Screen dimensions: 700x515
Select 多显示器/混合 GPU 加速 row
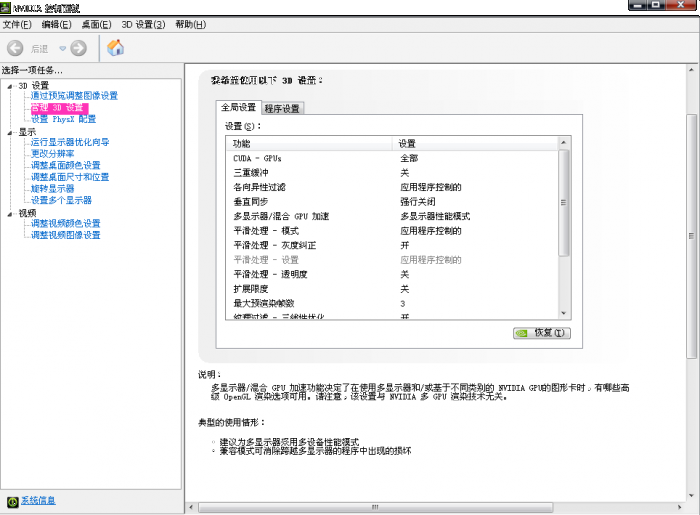pos(392,216)
